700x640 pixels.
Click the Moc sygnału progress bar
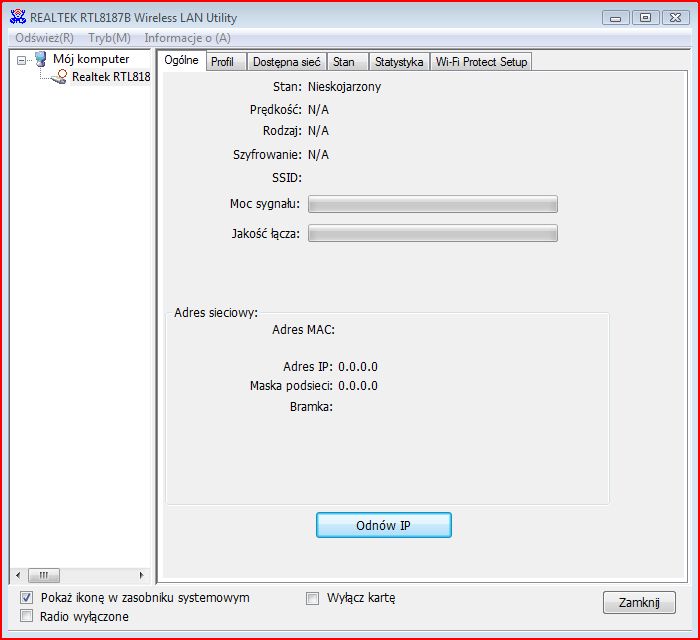tap(433, 204)
